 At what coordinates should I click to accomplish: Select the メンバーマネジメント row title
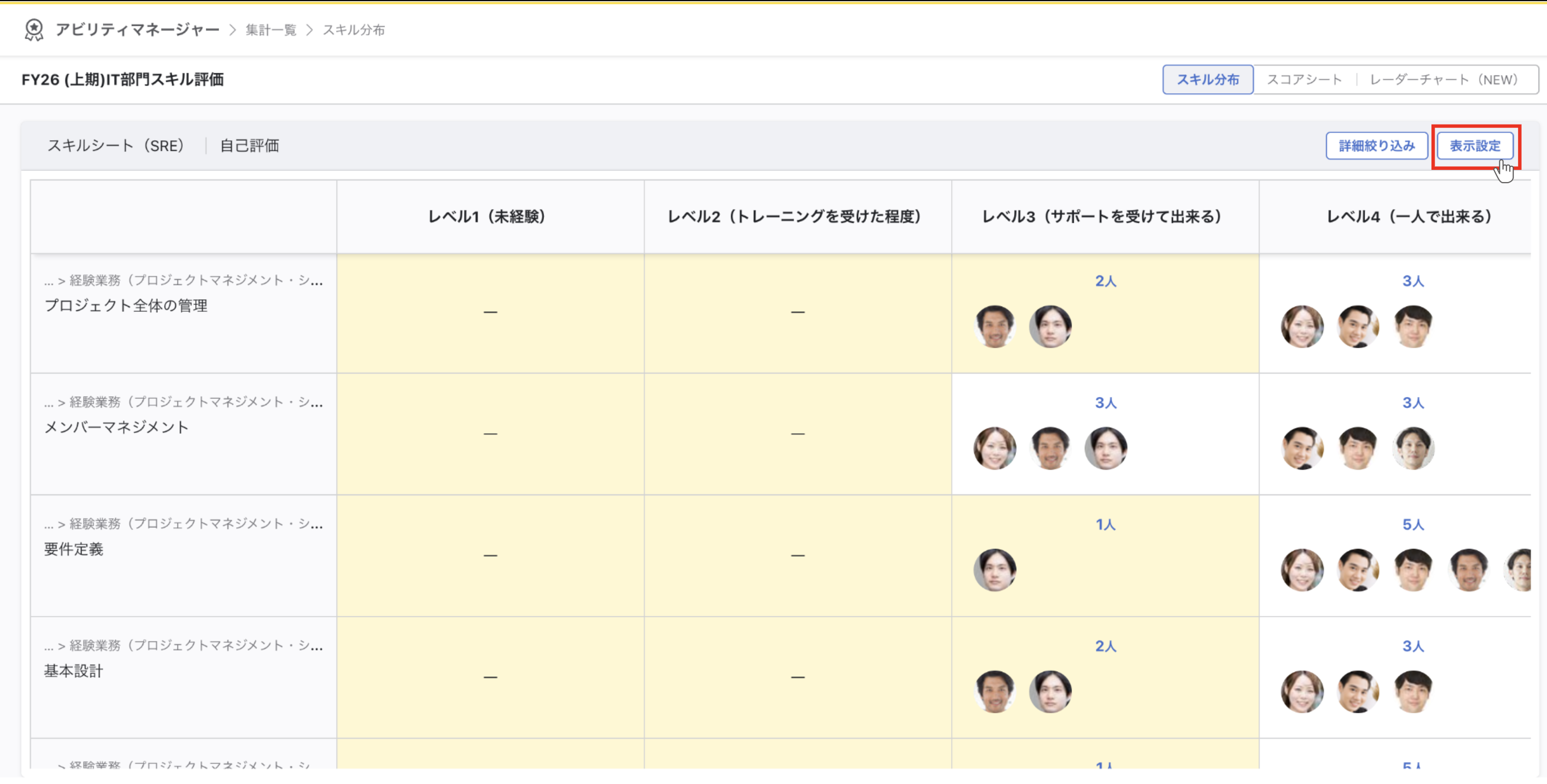[117, 427]
